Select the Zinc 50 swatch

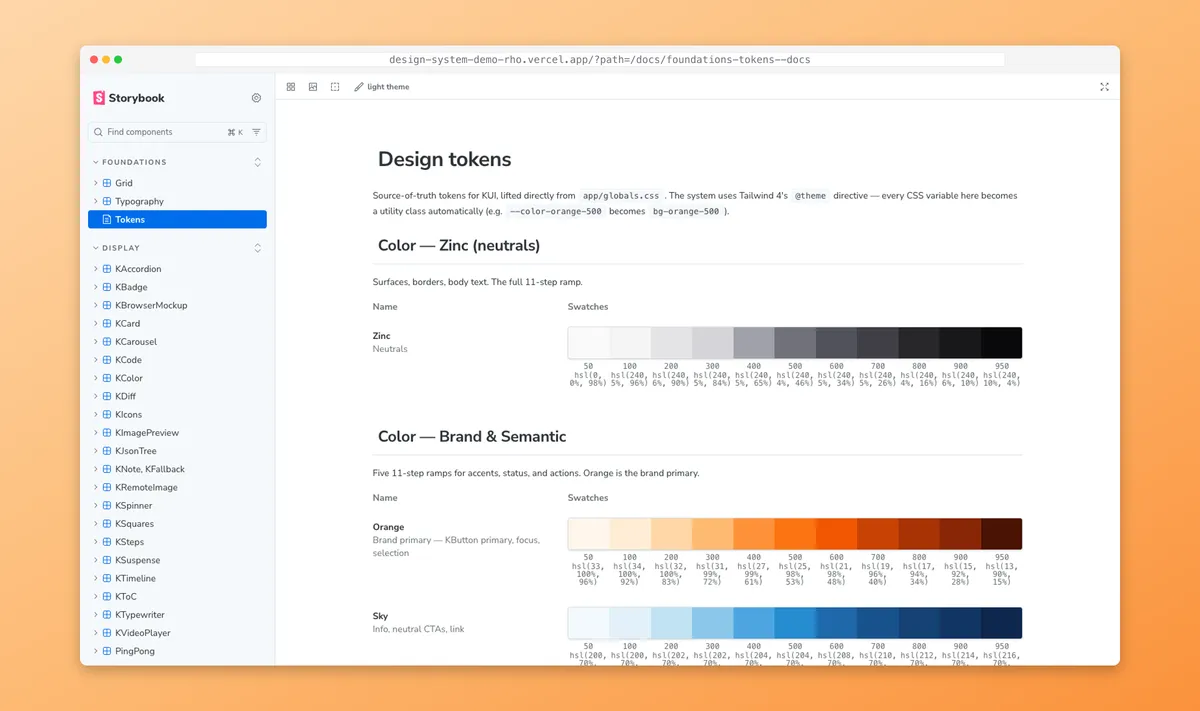pyautogui.click(x=588, y=343)
